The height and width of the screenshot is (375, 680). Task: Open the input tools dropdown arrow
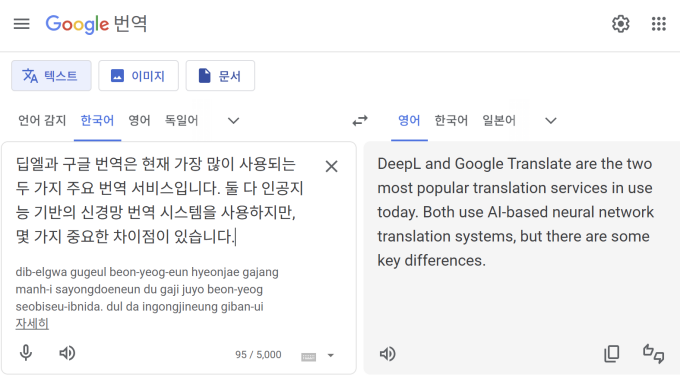(x=330, y=355)
